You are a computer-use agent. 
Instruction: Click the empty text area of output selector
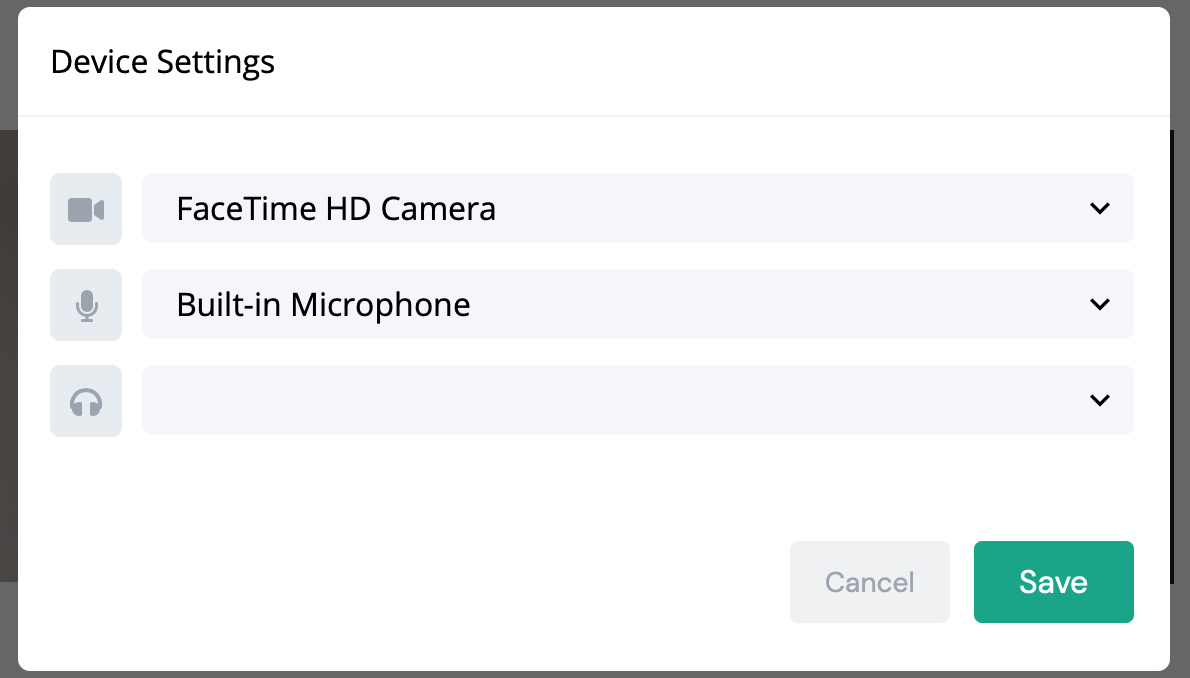point(500,400)
